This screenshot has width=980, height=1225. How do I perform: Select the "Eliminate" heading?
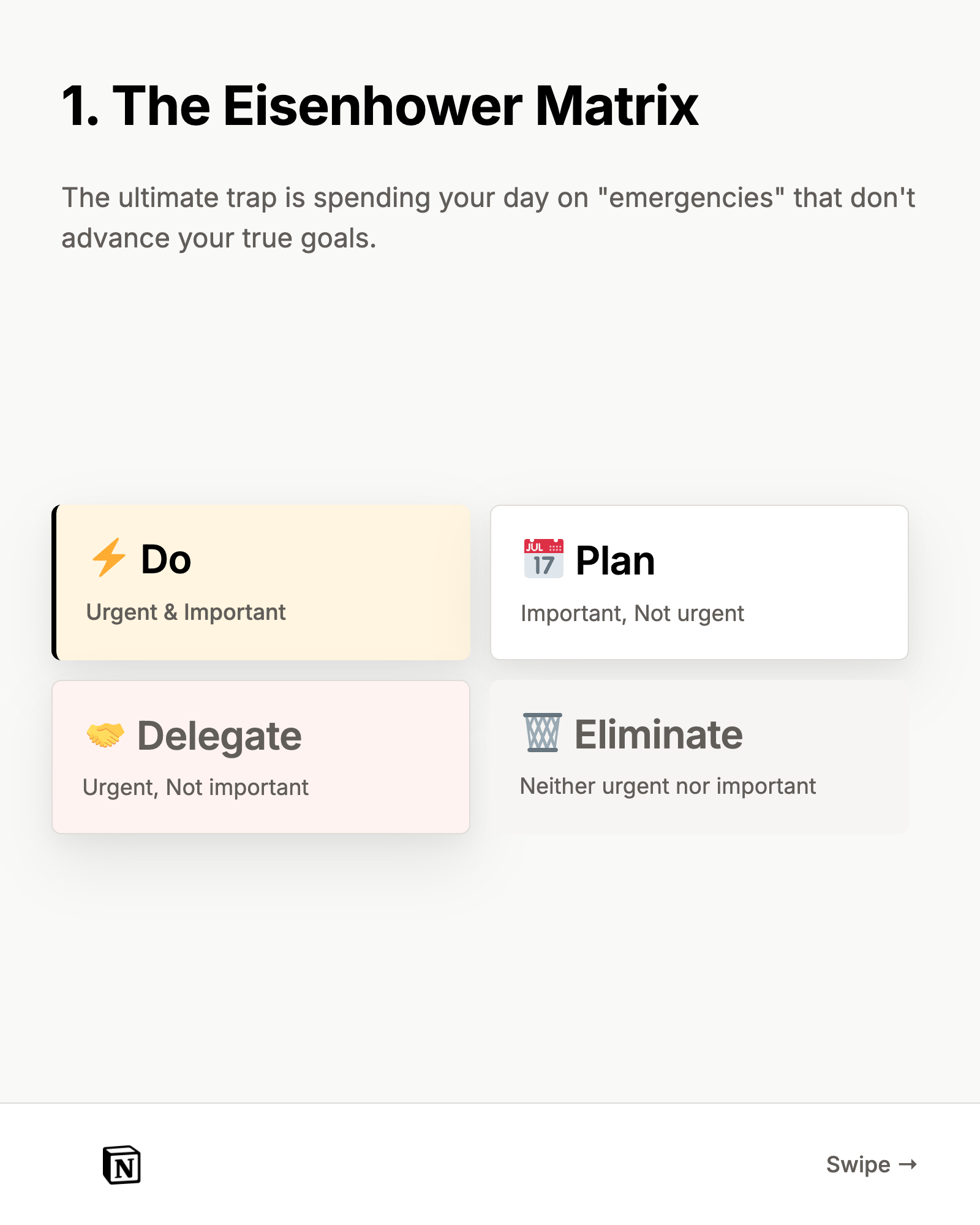658,734
